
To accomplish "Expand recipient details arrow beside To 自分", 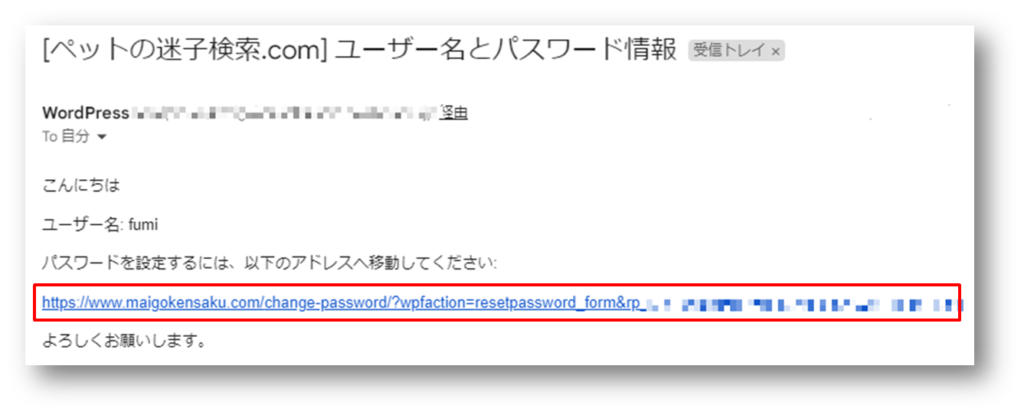I will [x=101, y=137].
